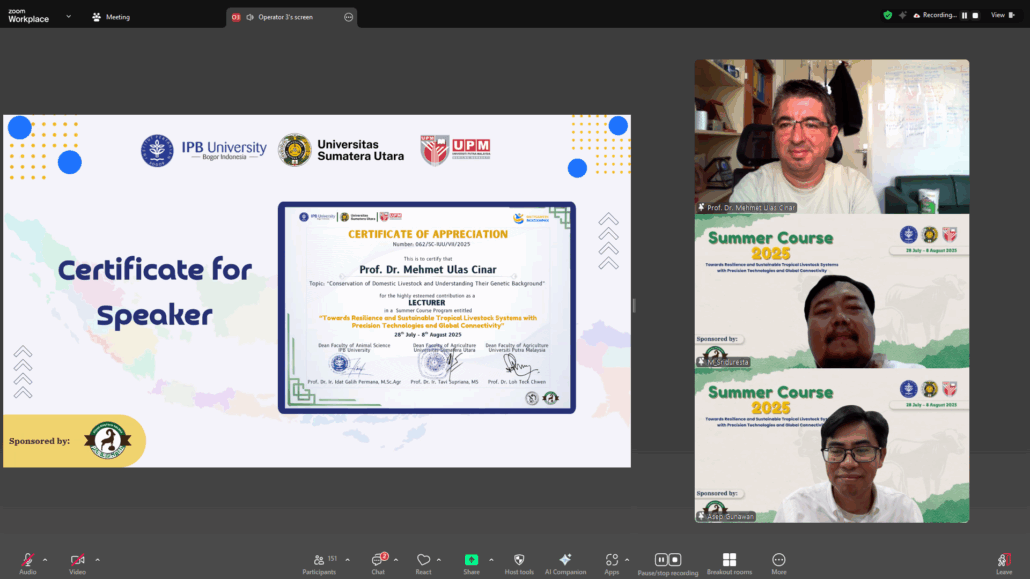Pause recording from the bottom toolbar
This screenshot has height=579, width=1030.
pos(661,560)
